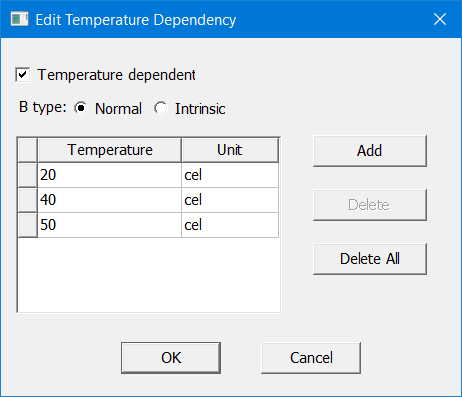The height and width of the screenshot is (397, 462).
Task: Click the temperature cell containing 50
Action: pos(110,225)
